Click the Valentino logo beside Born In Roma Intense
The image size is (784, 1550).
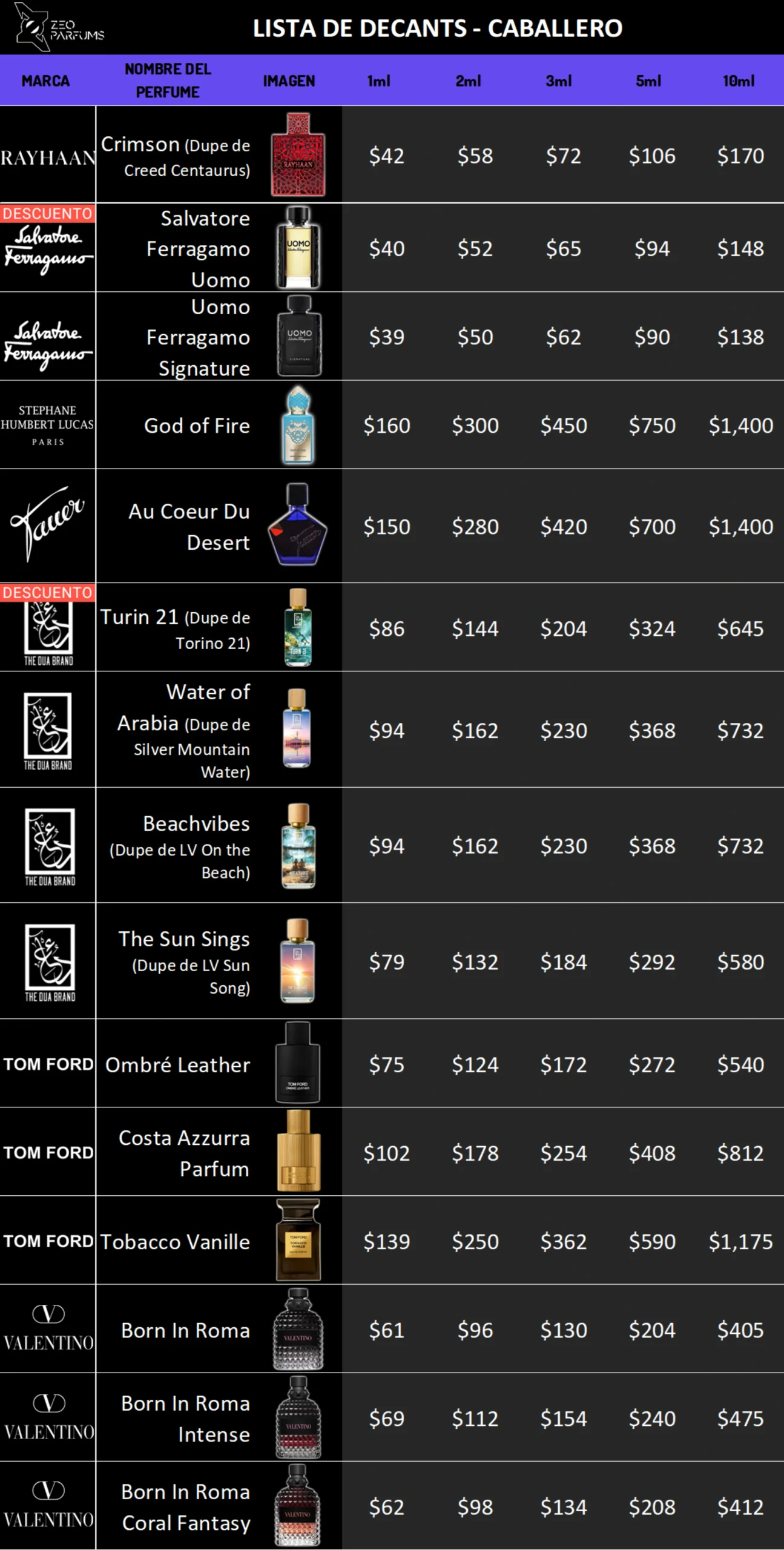click(x=48, y=1418)
